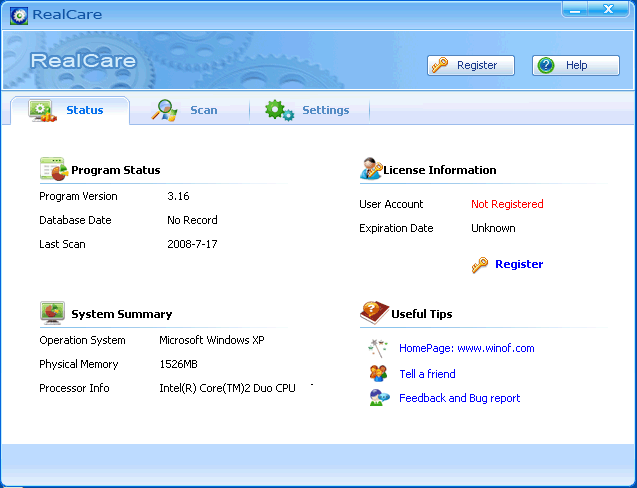Click the RealCare title bar app icon
Image resolution: width=637 pixels, height=488 pixels.
pyautogui.click(x=19, y=15)
